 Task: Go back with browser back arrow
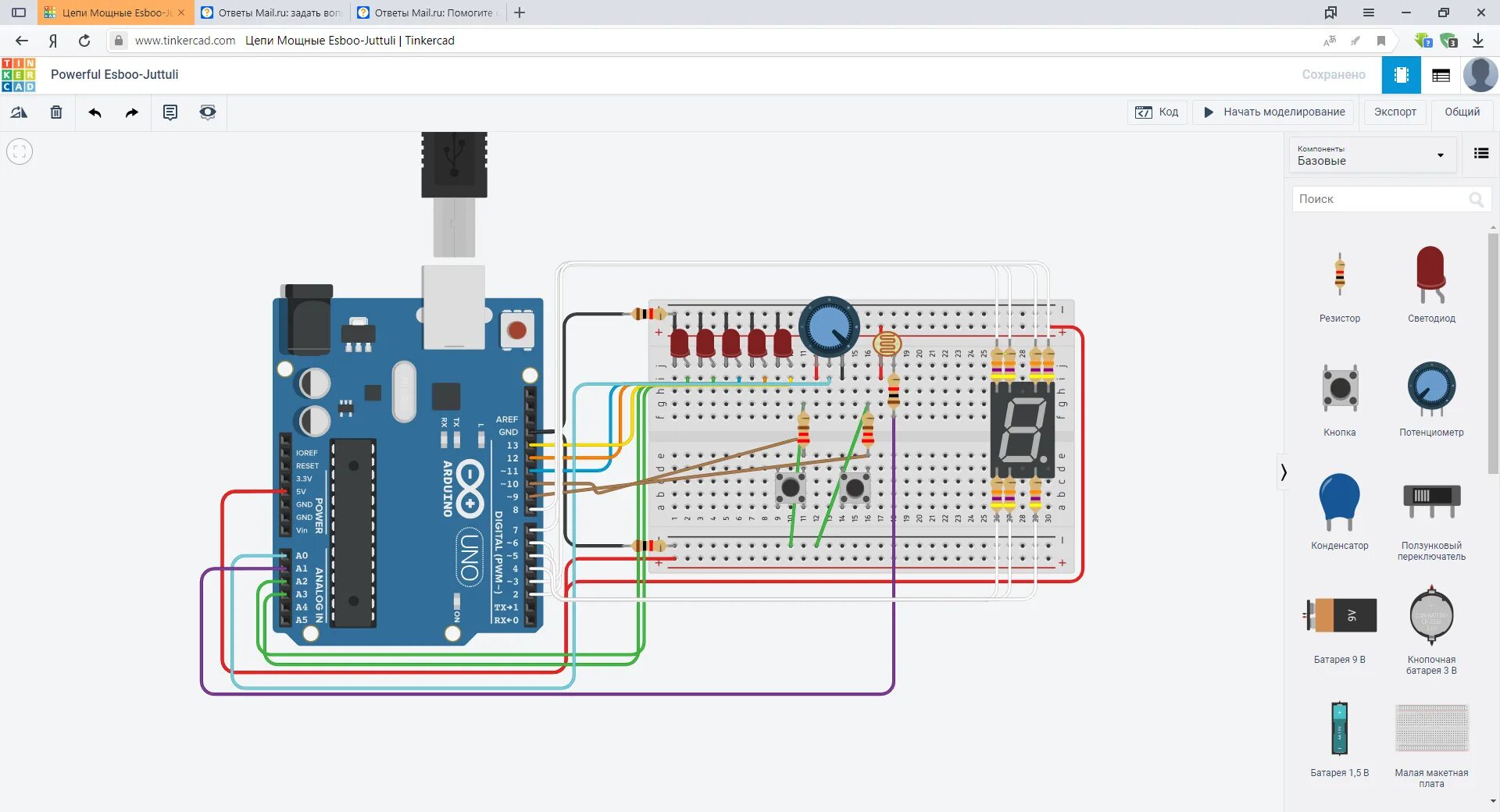[x=22, y=41]
